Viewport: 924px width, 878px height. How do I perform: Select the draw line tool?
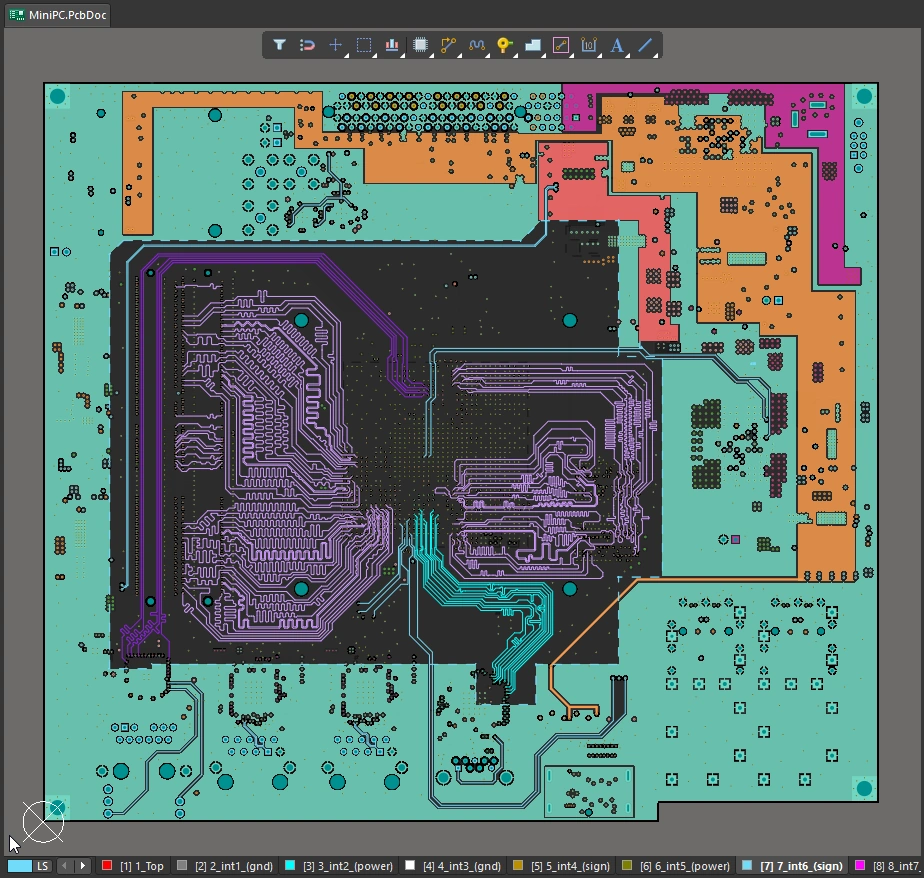645,45
